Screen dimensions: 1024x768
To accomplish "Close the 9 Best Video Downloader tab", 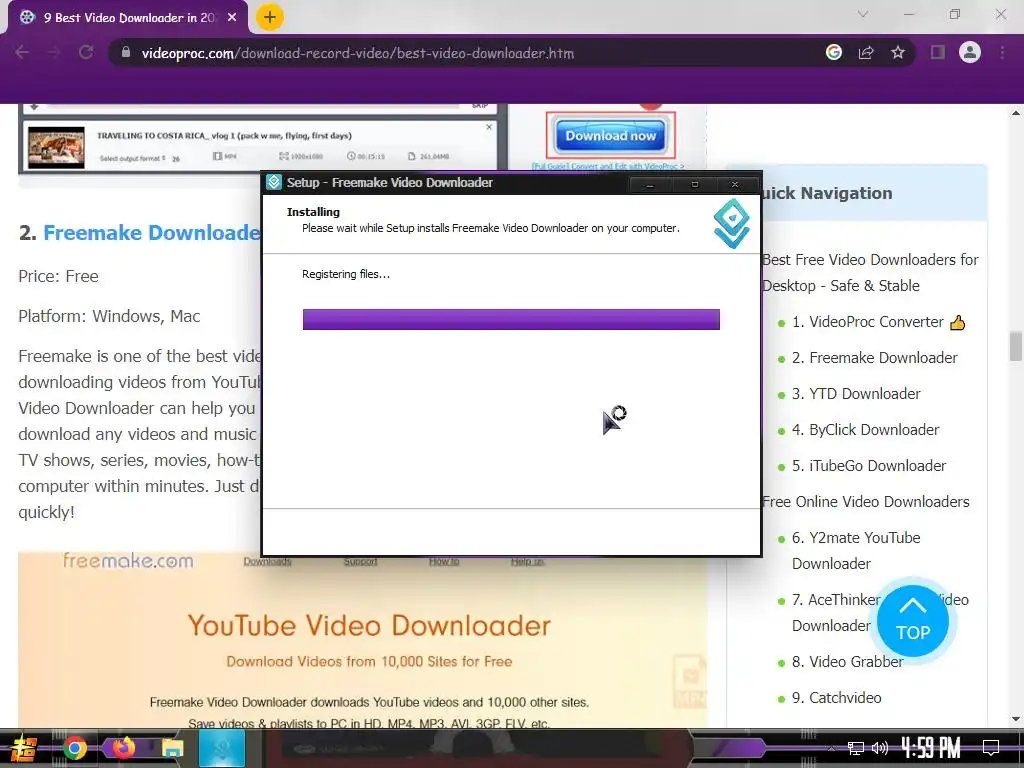I will (x=232, y=18).
